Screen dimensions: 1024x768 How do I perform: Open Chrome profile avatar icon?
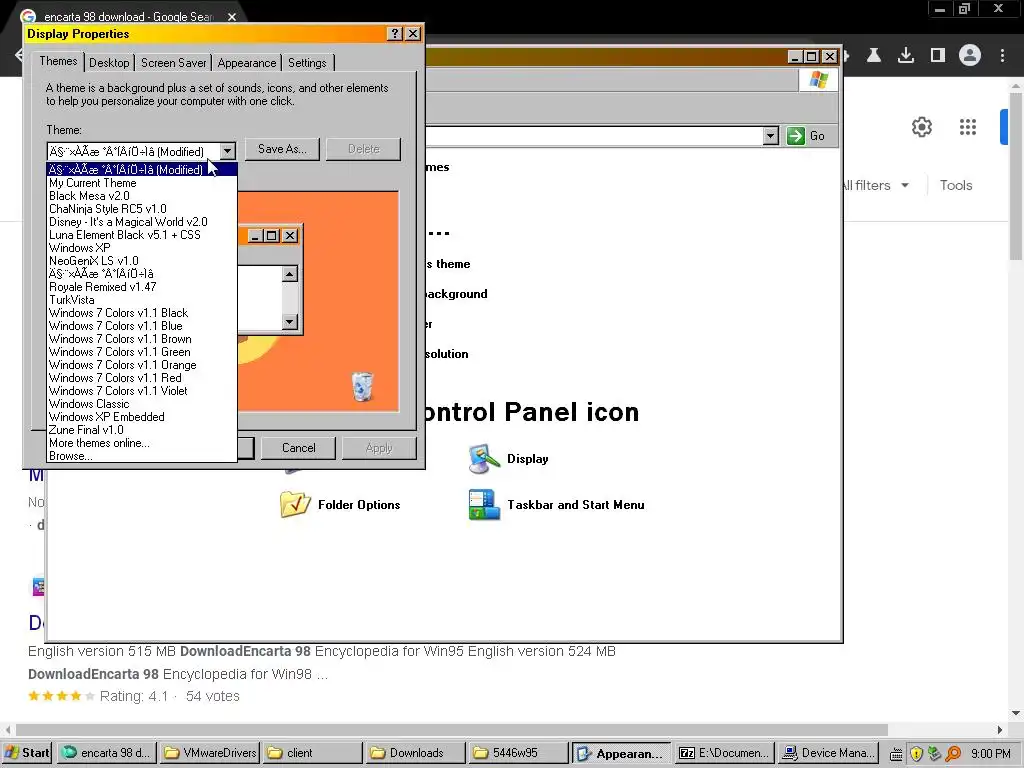(970, 56)
